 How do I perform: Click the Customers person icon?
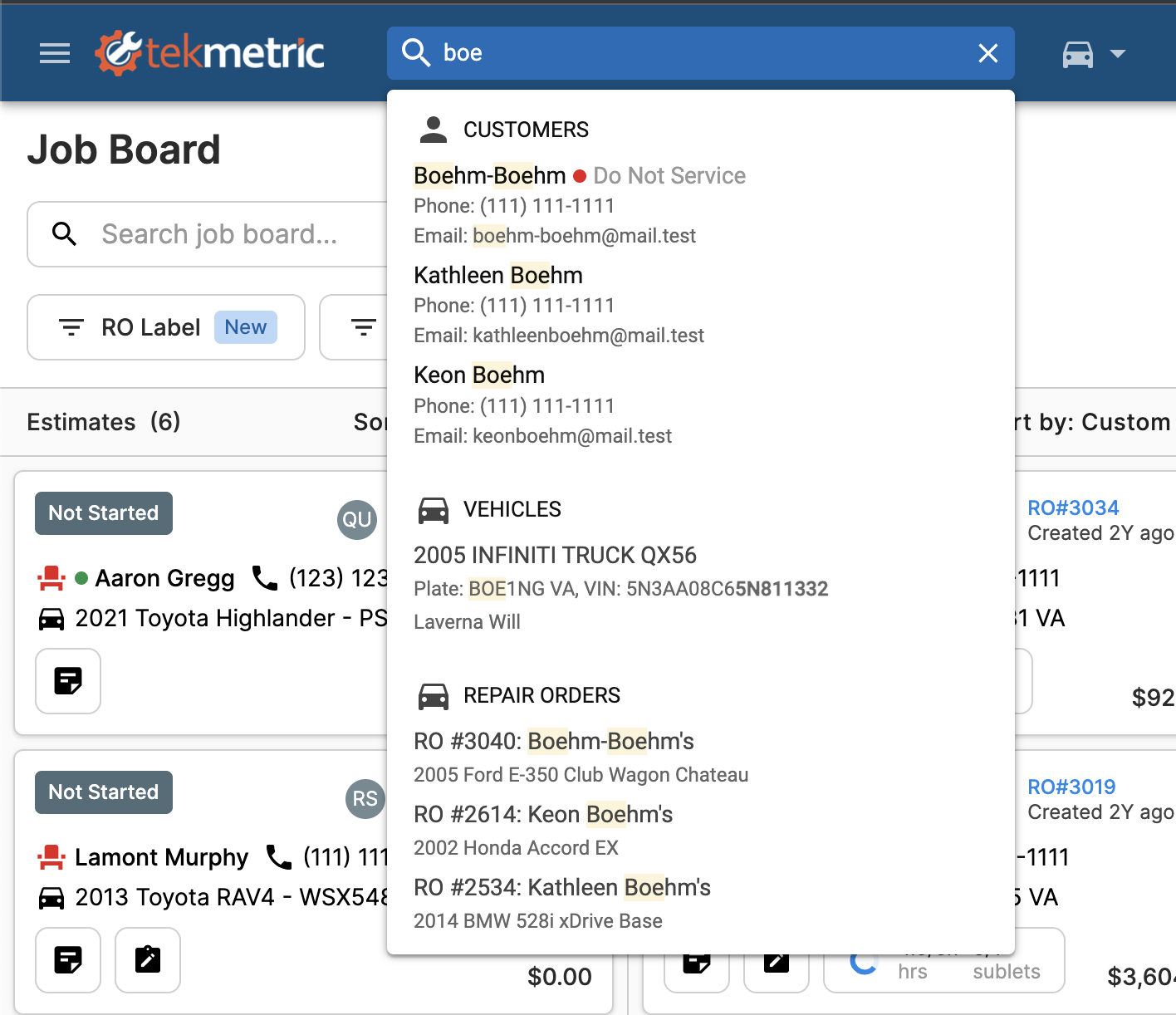433,129
